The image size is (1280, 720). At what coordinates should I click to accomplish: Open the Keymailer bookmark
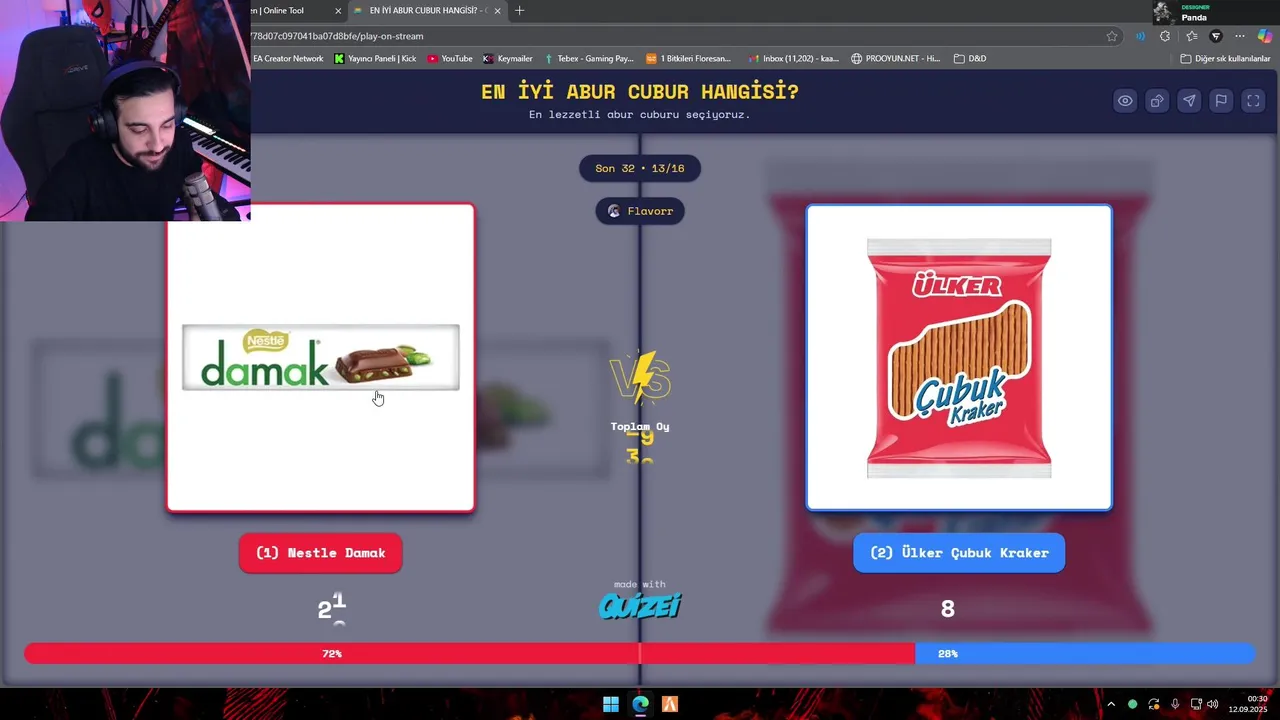(508, 59)
